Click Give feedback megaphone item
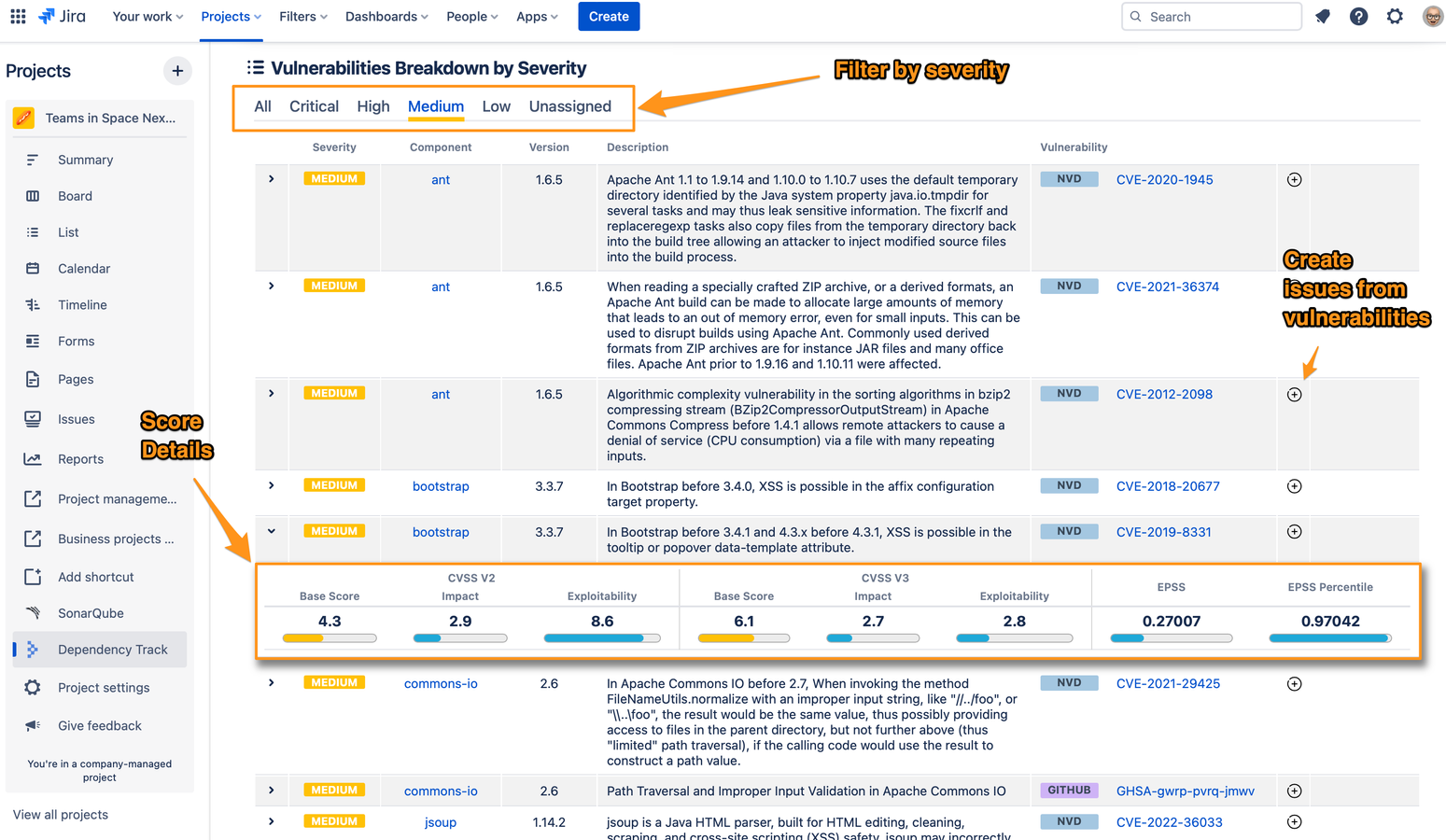1446x840 pixels. click(100, 726)
